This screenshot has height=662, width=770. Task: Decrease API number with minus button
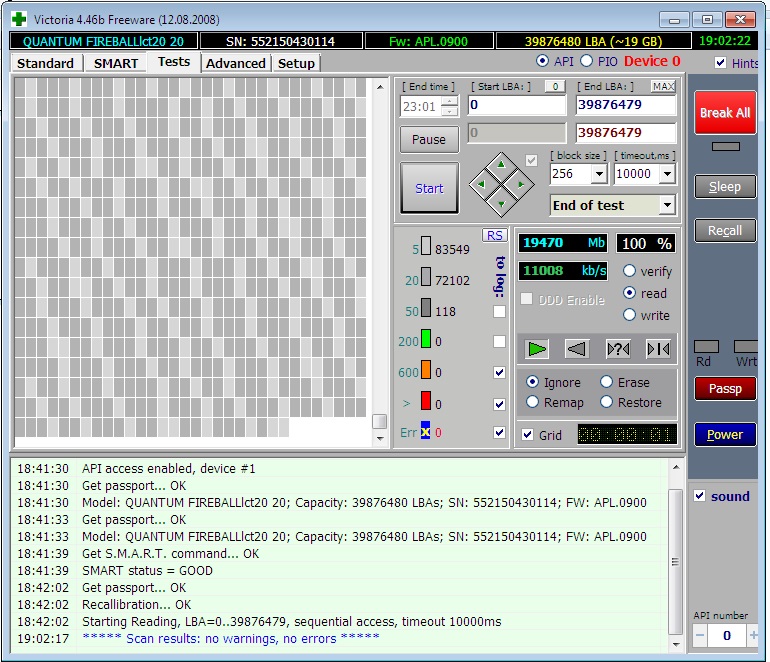point(700,635)
